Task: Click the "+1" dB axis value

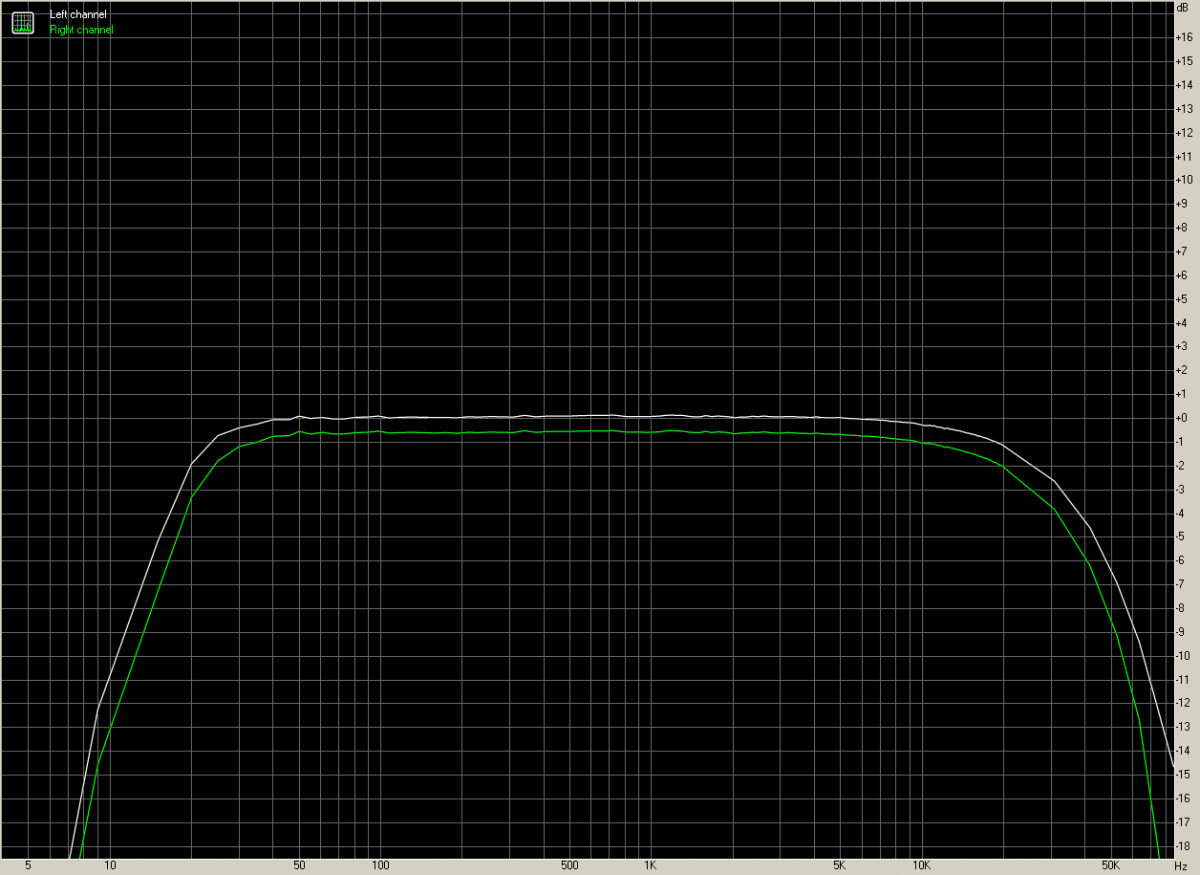Action: [x=1183, y=394]
